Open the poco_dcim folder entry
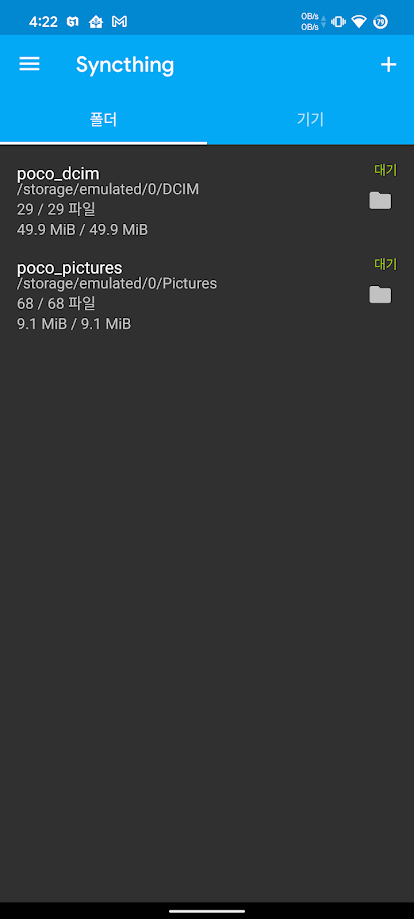Screen dimensions: 414x919 207,200
